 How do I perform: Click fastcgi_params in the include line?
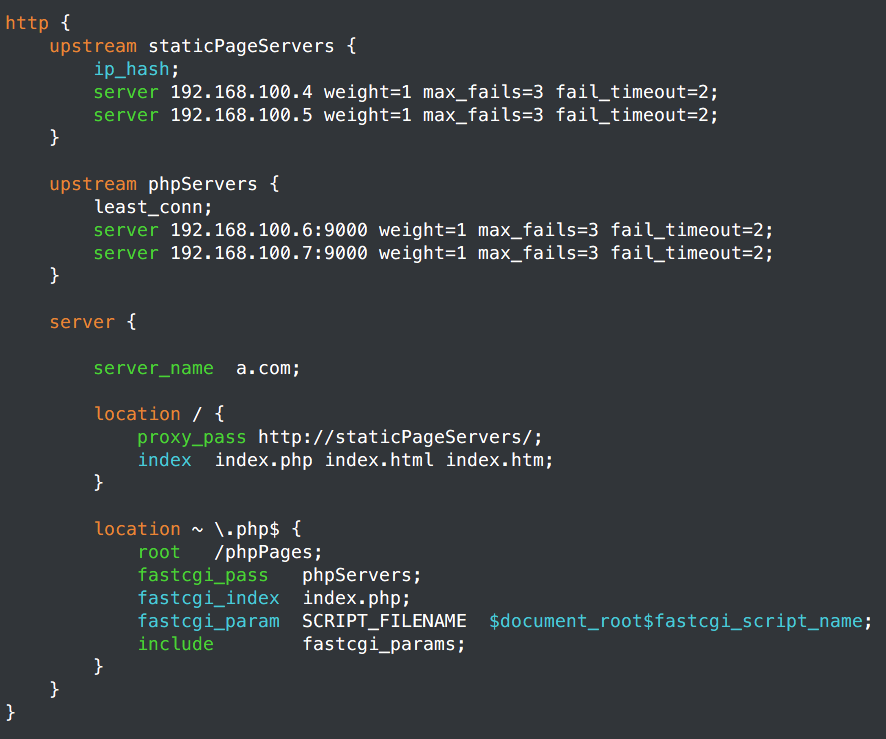(x=379, y=645)
